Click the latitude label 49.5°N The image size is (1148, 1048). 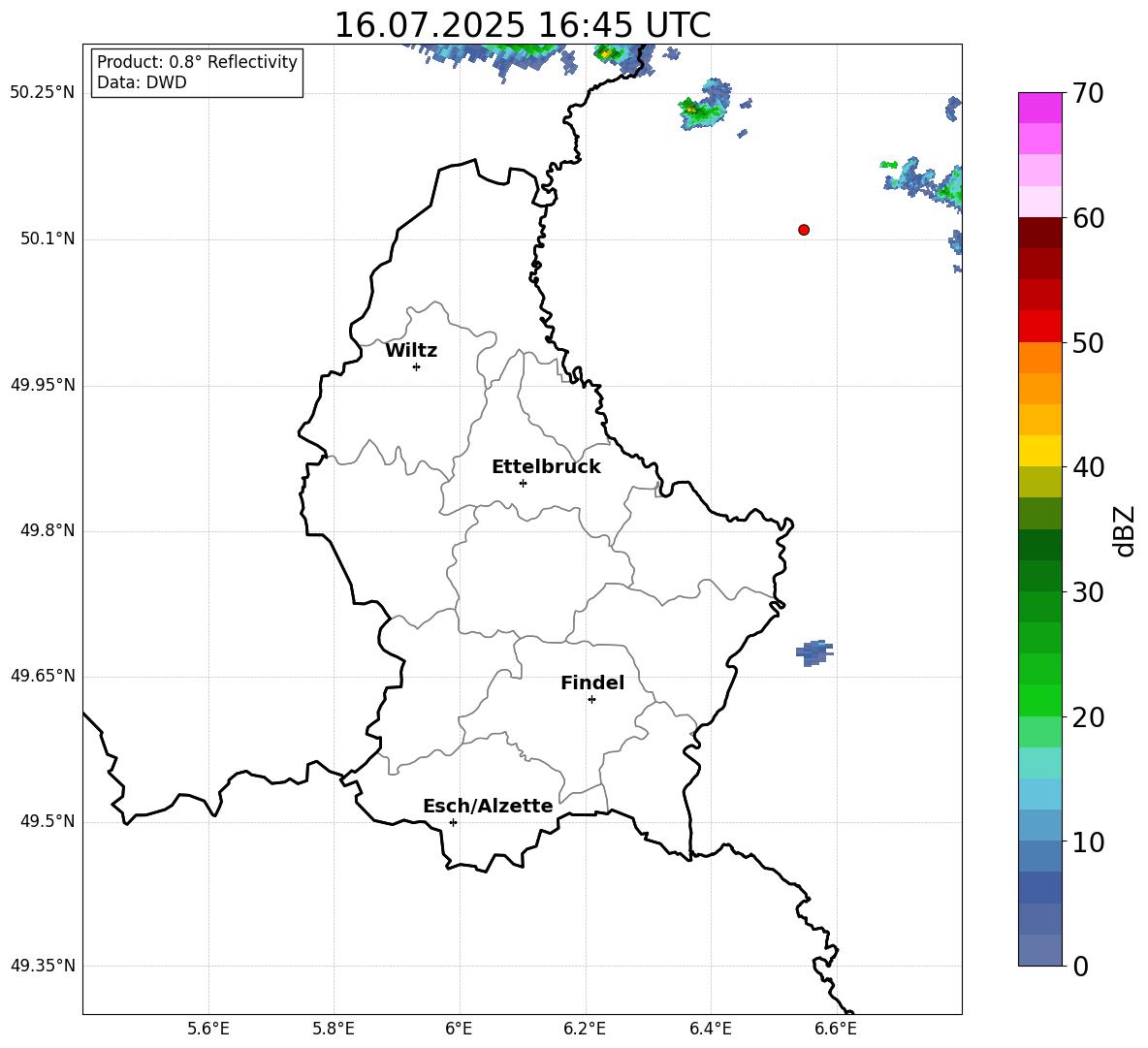point(47,821)
